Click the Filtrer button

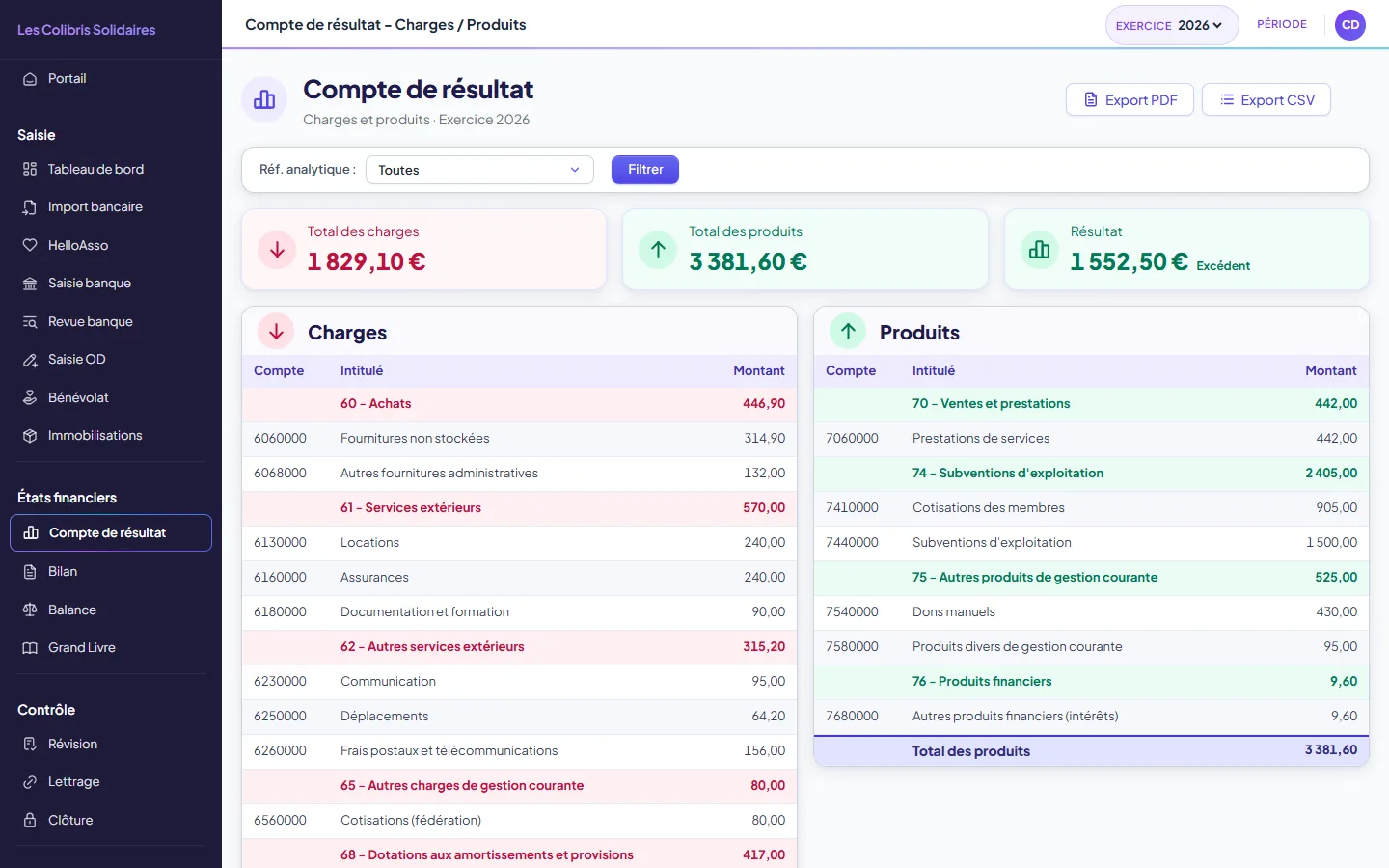645,170
